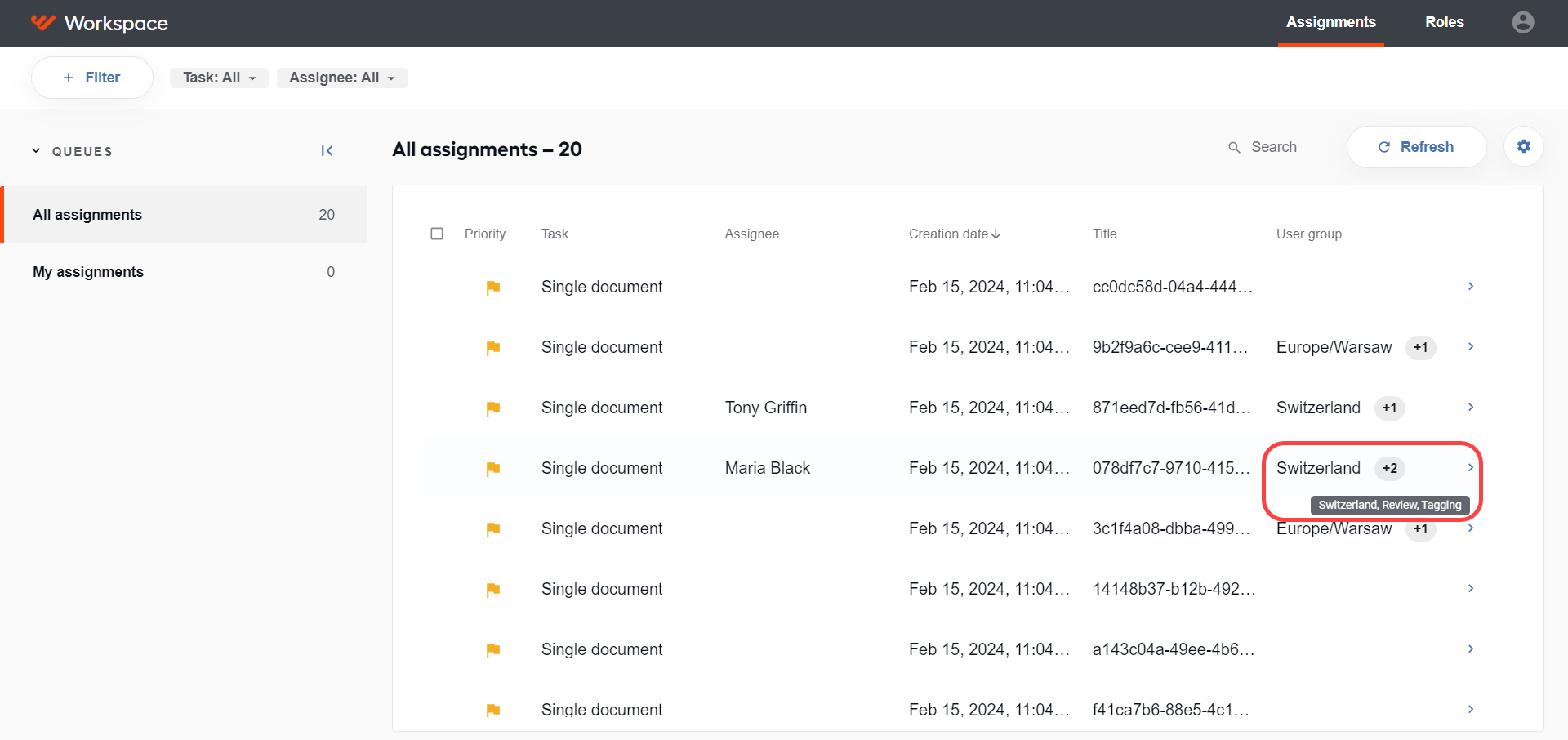This screenshot has height=740, width=1568.
Task: Open 14148b37 row details arrow
Action: click(x=1471, y=588)
